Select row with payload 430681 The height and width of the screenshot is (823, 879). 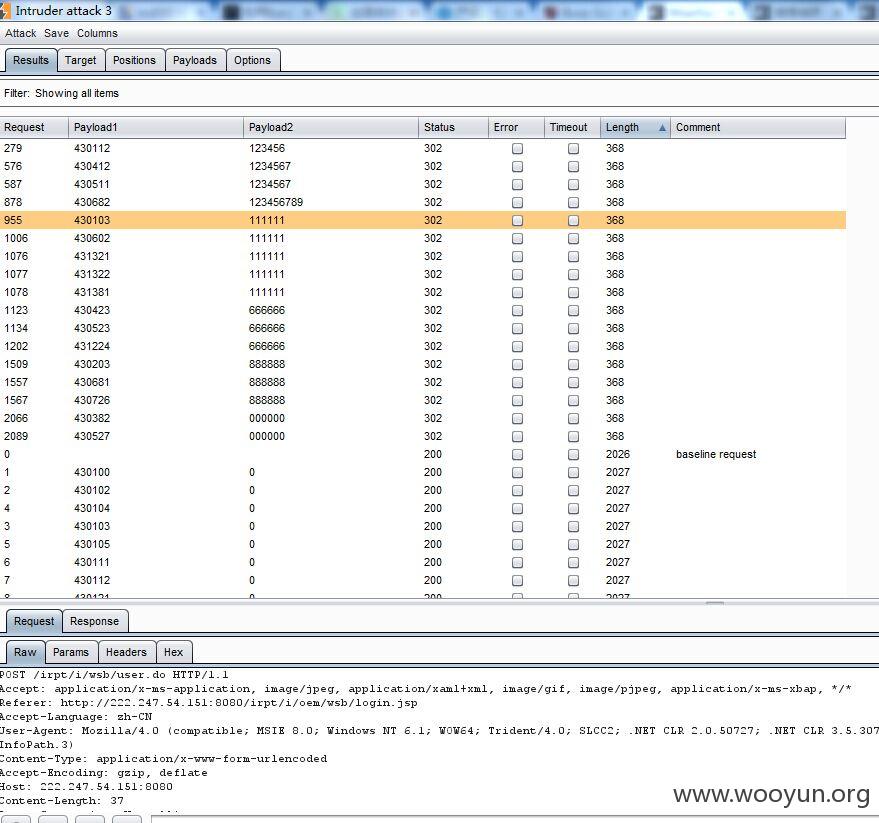click(x=423, y=382)
